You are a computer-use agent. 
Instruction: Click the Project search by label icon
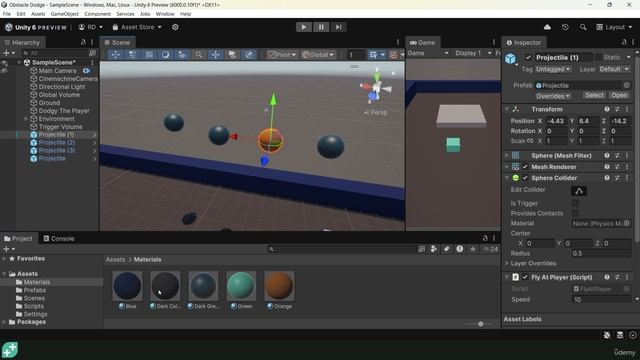coord(447,249)
